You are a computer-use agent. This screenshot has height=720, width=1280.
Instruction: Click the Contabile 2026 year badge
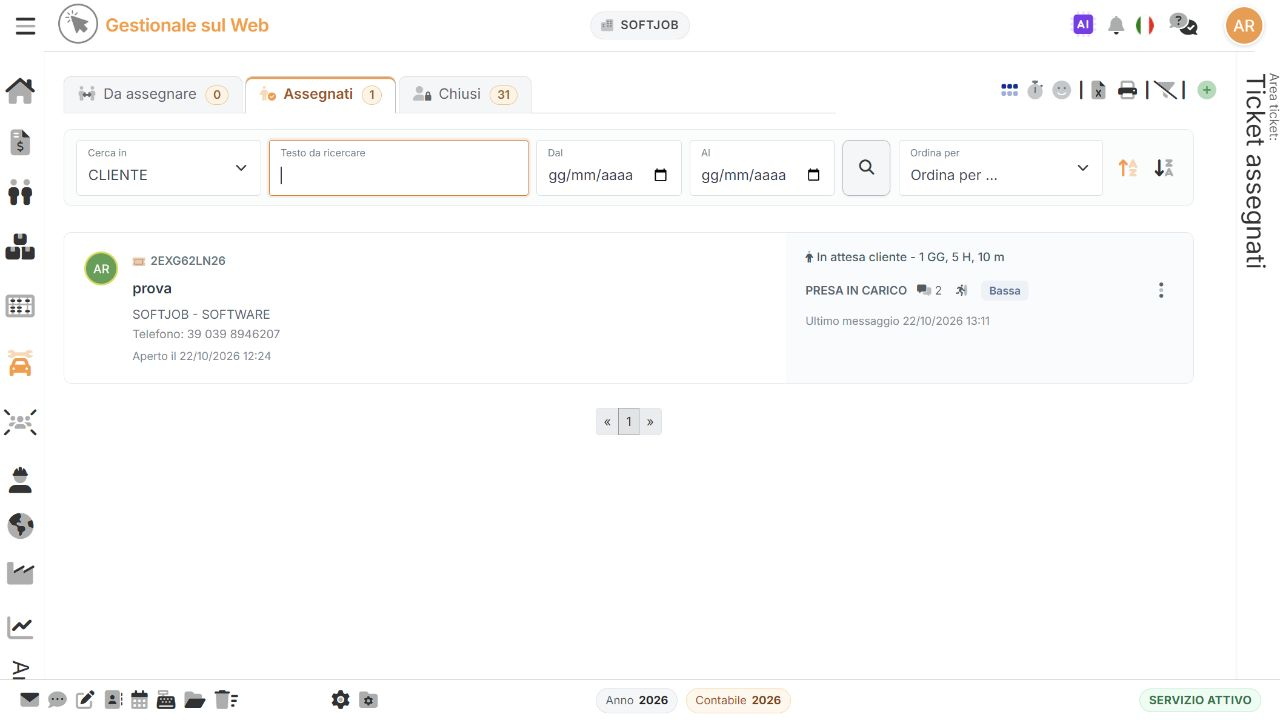[x=738, y=700]
